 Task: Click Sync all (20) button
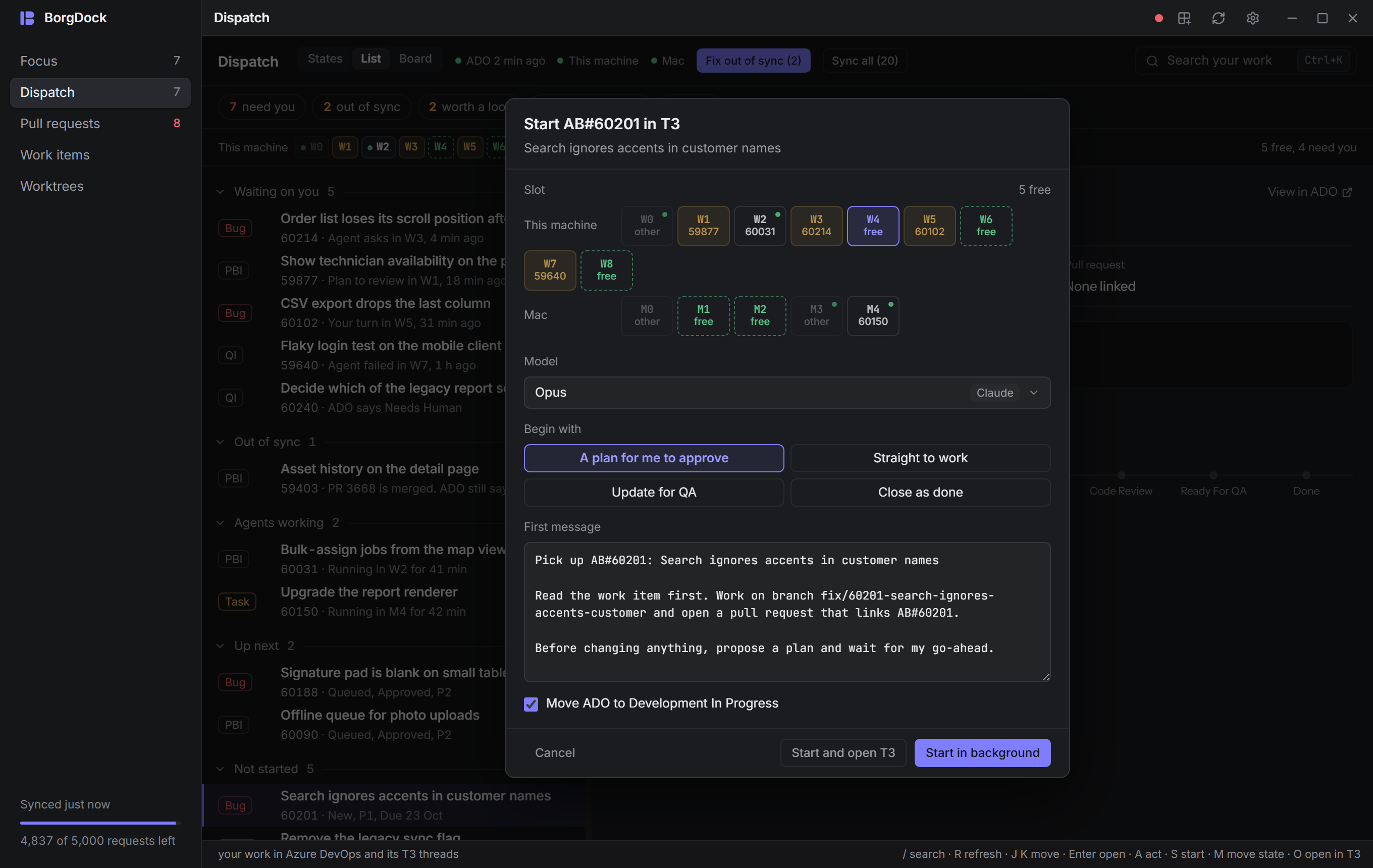[864, 61]
